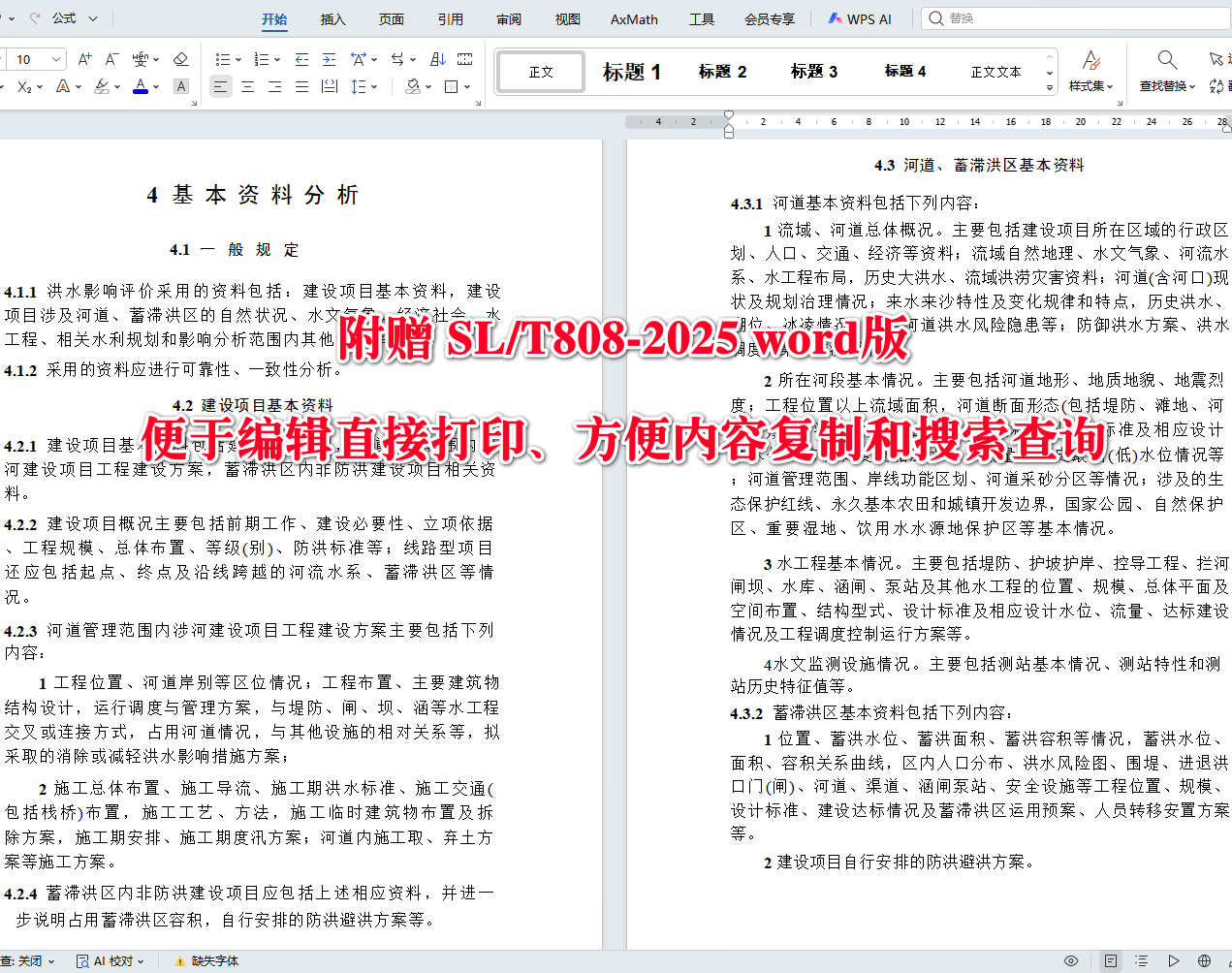Enable center paragraph alignment
The width and height of the screenshot is (1232, 973).
247,86
